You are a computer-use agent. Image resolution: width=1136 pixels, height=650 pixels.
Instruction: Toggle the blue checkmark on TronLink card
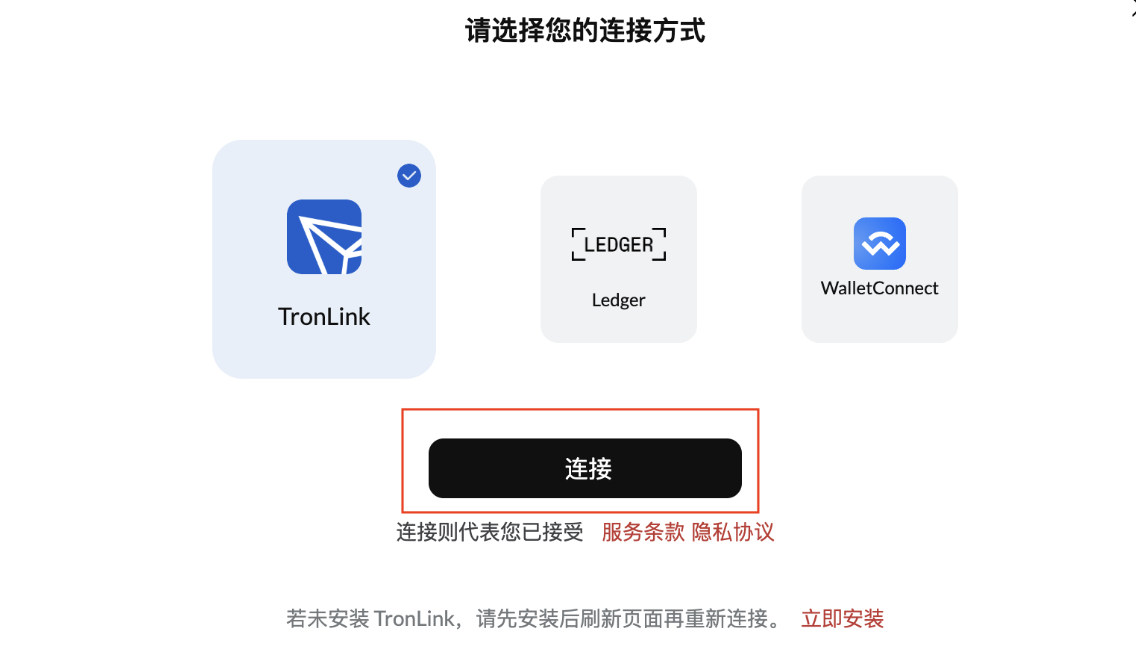click(x=409, y=175)
